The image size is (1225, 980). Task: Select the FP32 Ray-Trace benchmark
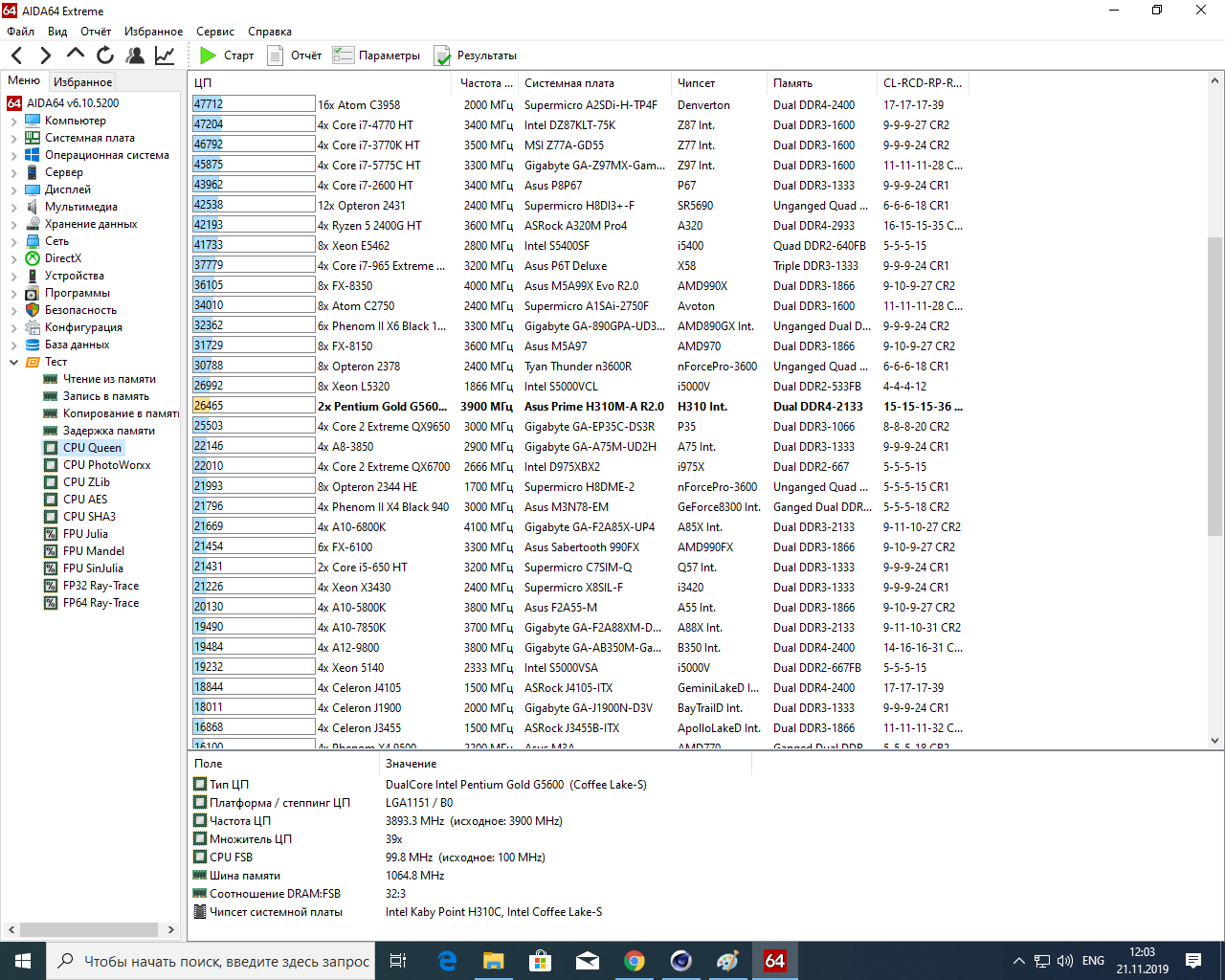(100, 586)
